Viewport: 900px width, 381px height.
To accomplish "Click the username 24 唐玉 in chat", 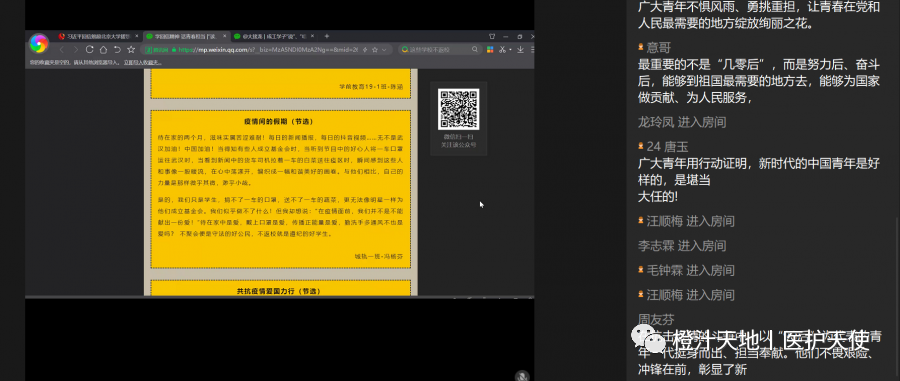I will click(668, 146).
